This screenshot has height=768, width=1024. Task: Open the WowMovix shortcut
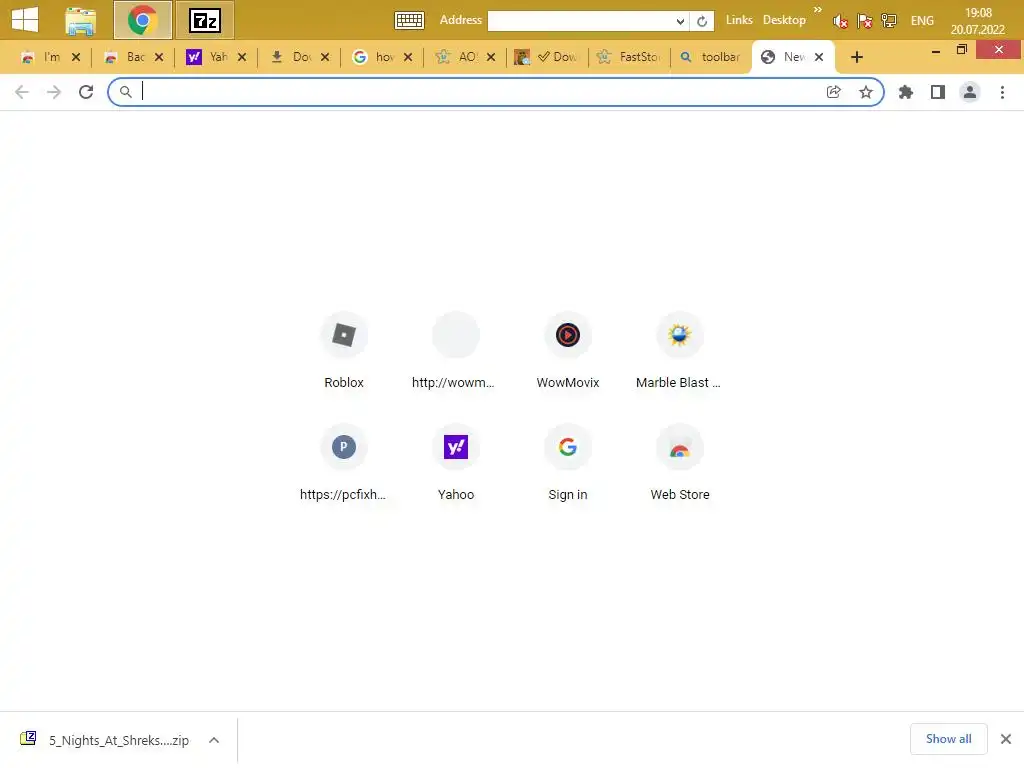568,352
